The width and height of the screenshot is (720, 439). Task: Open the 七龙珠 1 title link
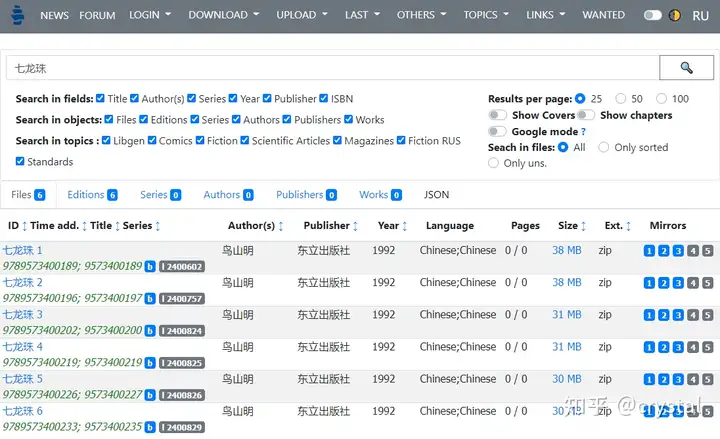coord(22,250)
